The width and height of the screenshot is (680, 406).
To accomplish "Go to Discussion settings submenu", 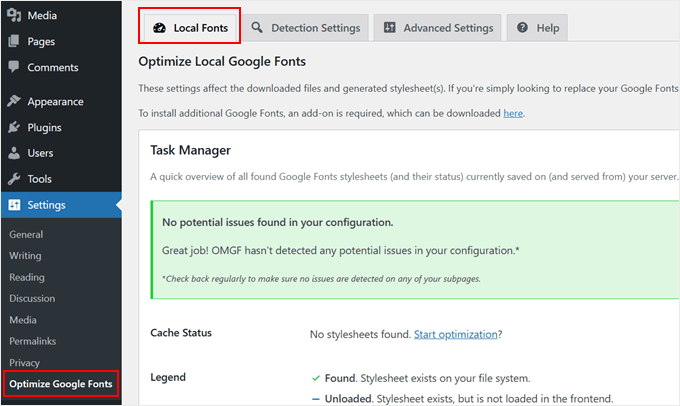I will click(32, 298).
